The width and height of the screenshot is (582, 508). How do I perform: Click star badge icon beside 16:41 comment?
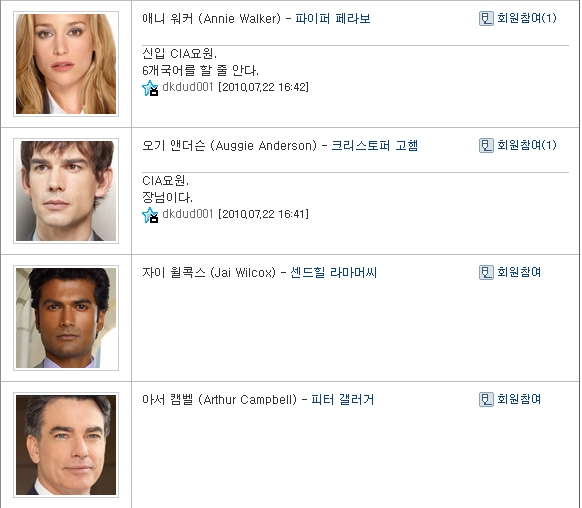pyautogui.click(x=150, y=215)
